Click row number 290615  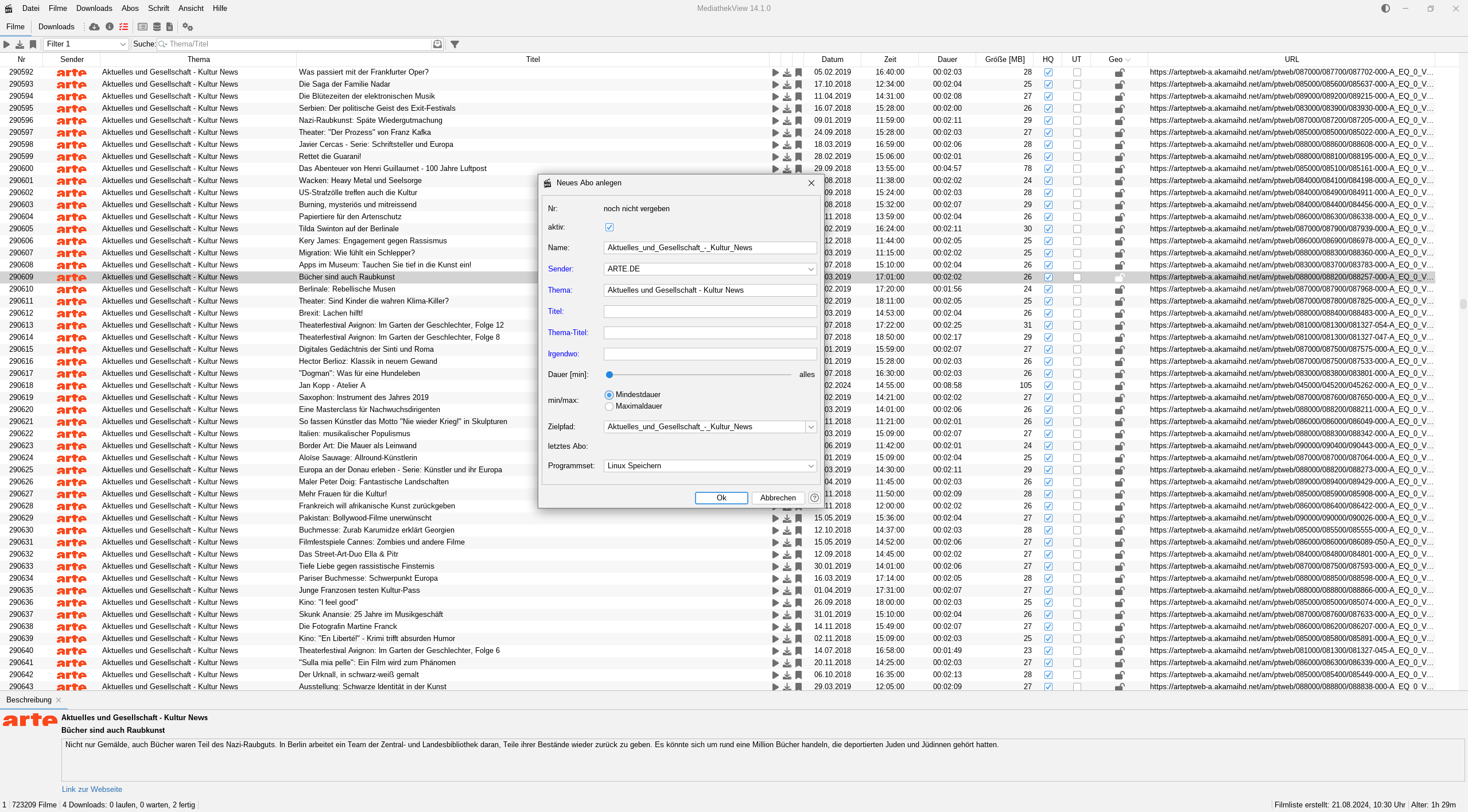point(21,349)
